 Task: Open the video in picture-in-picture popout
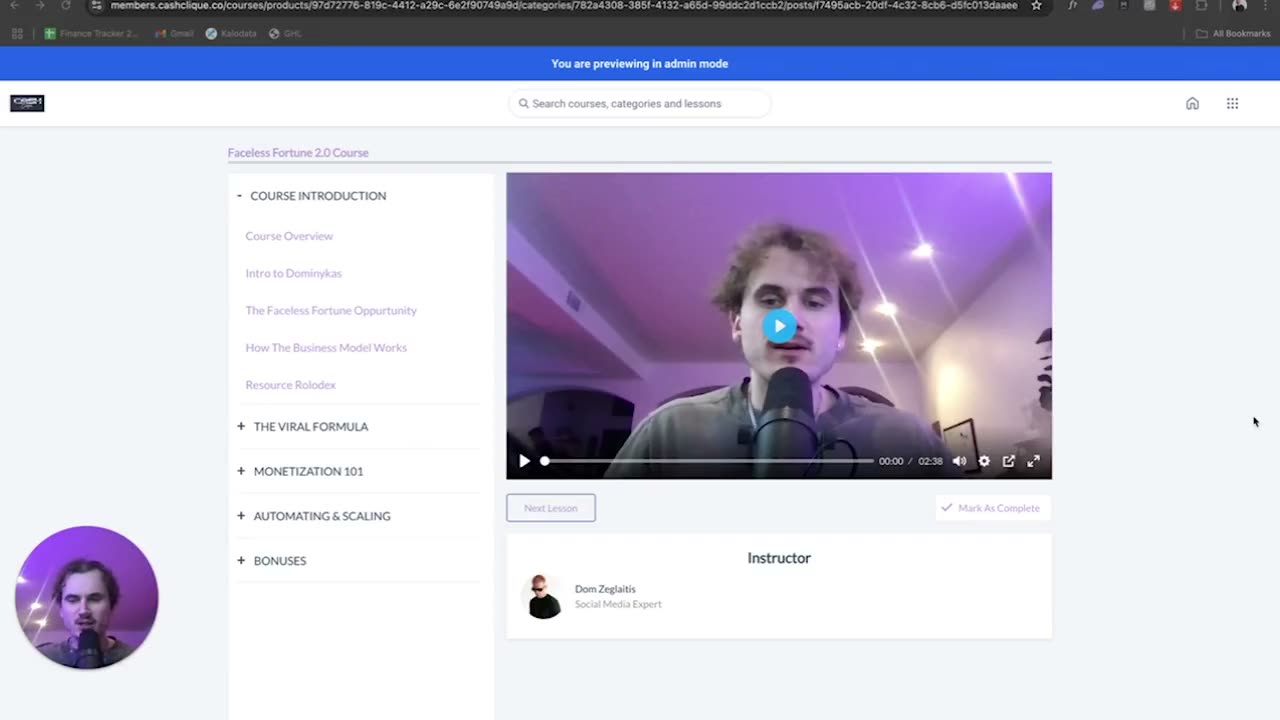(x=1009, y=461)
